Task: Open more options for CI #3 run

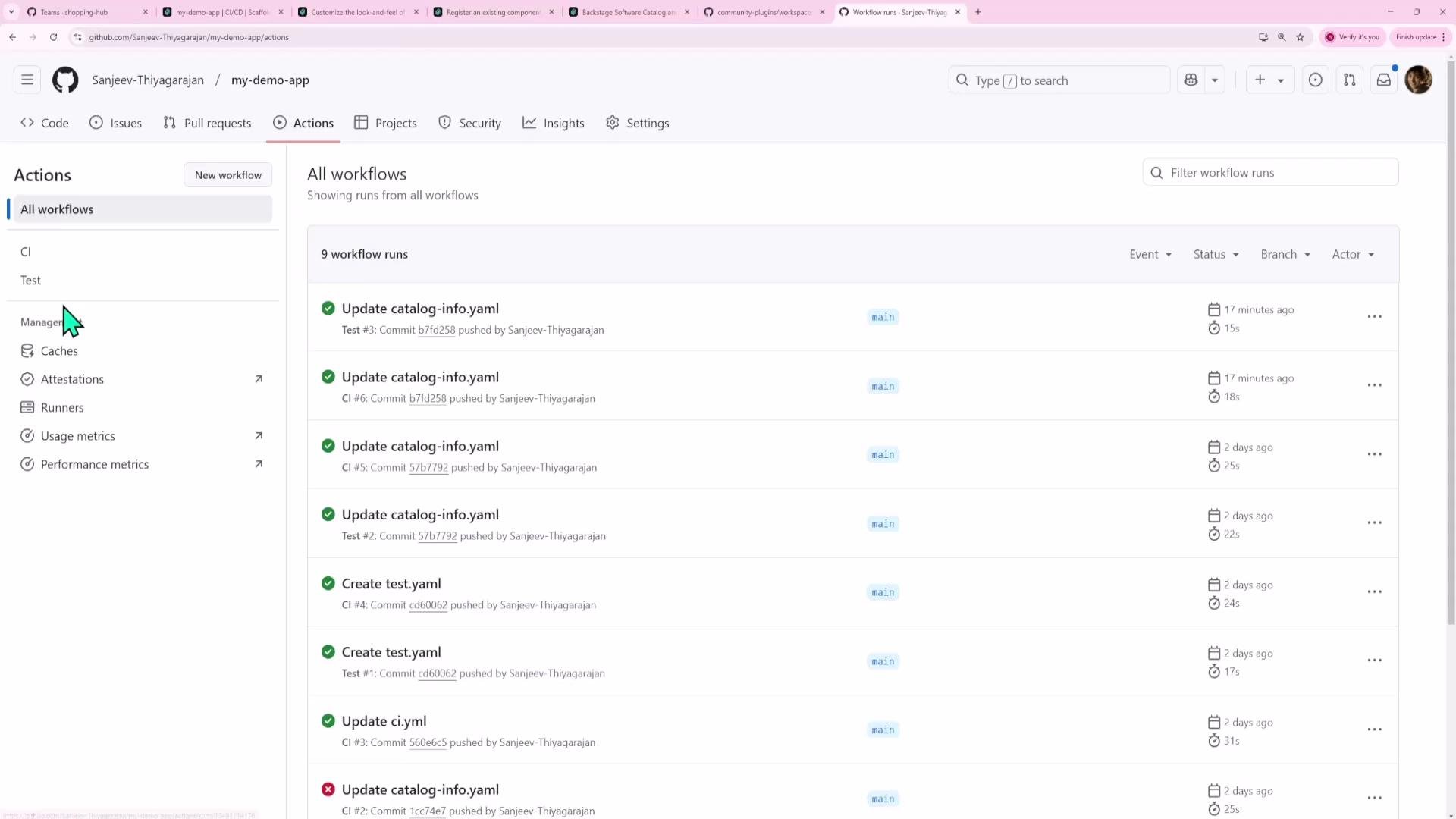Action: tap(1374, 730)
